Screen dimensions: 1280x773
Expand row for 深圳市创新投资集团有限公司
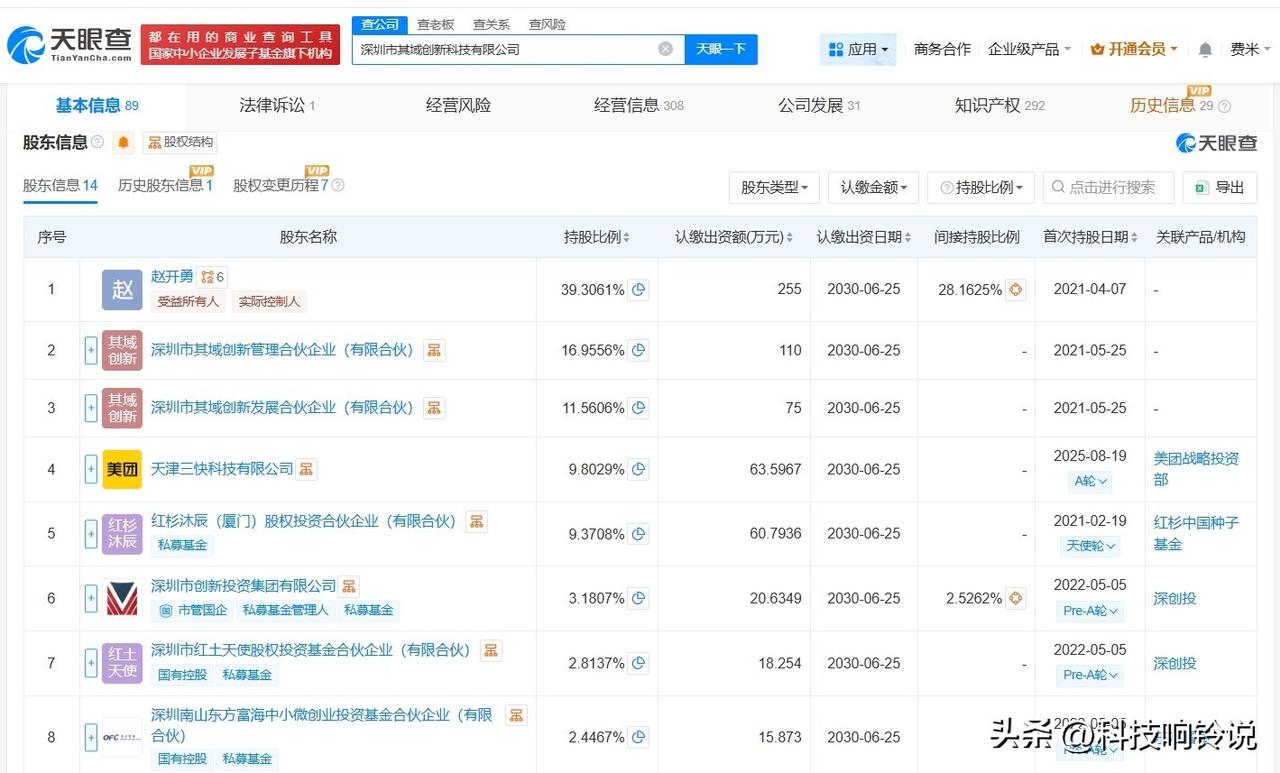coord(91,599)
